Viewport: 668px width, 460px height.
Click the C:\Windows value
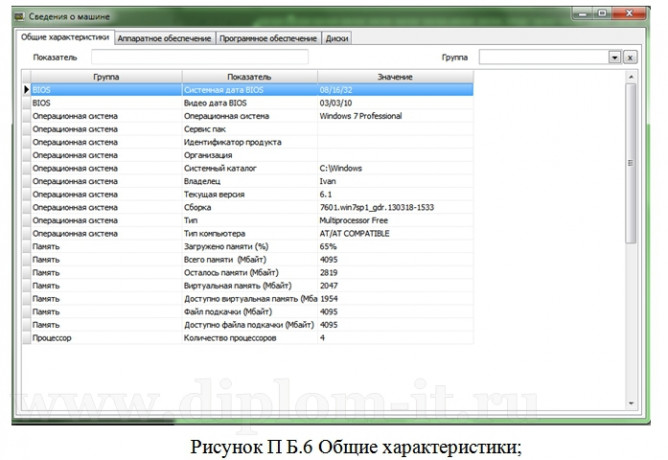(x=341, y=168)
